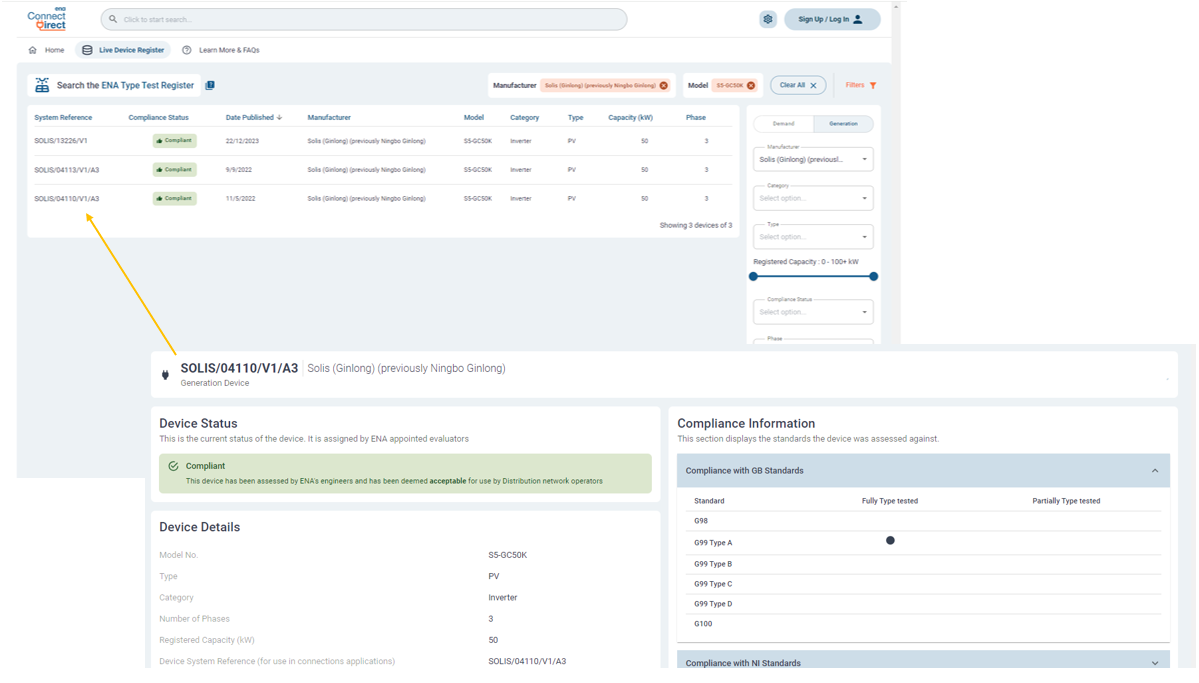Screen dimensions: 1199x683
Task: Open the guide book icon beside register title
Action: [210, 85]
